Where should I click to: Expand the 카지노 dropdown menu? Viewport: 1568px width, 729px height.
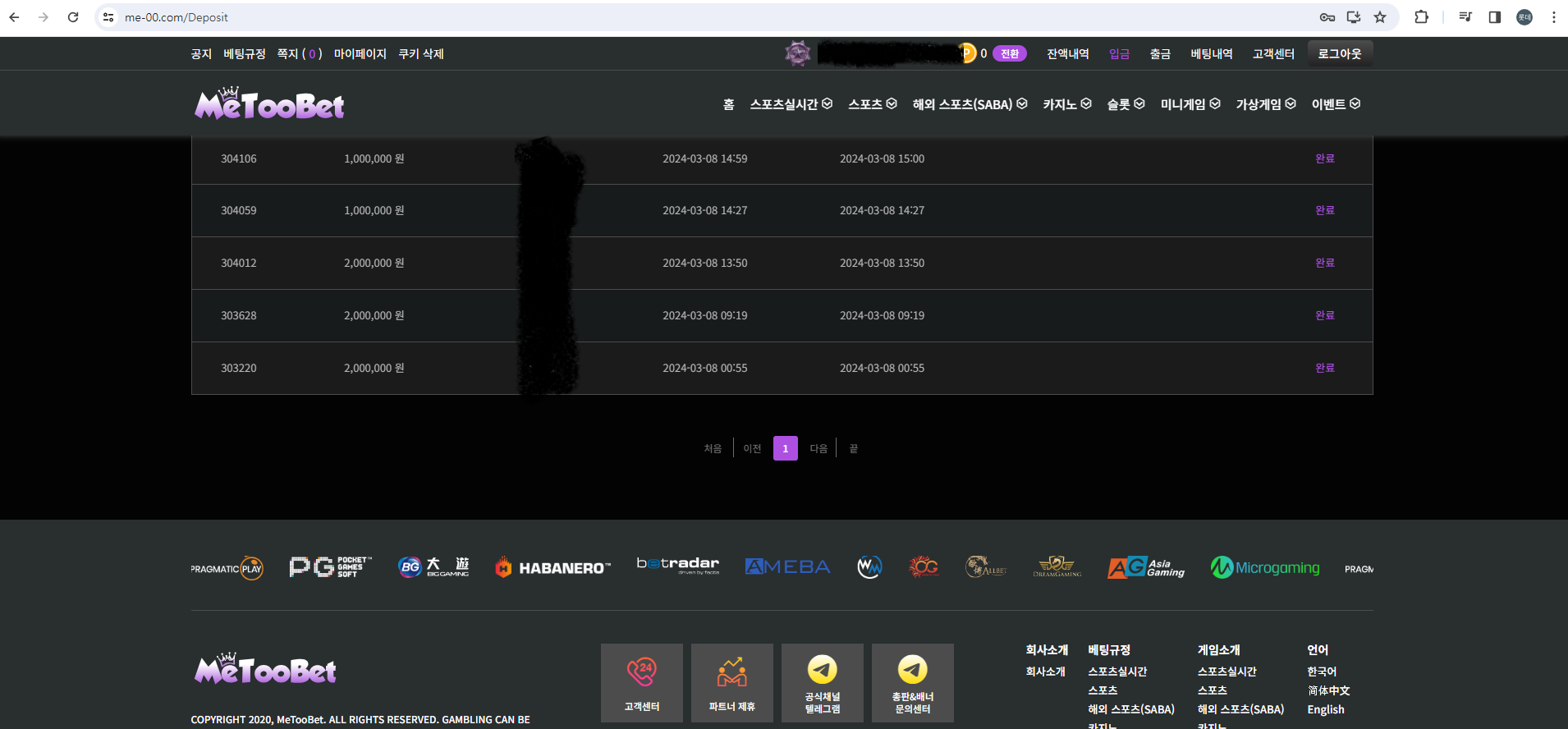(1066, 104)
